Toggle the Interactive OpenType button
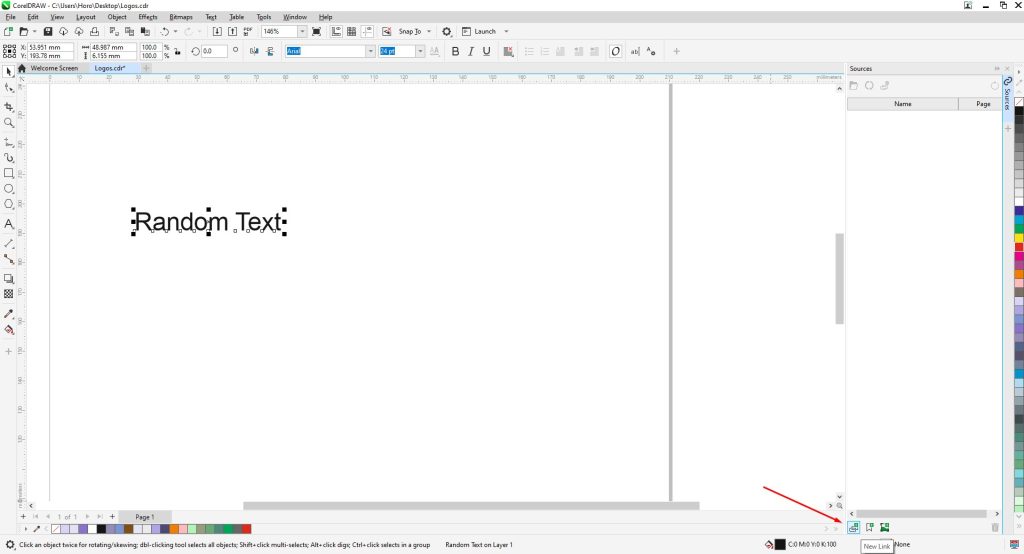The image size is (1024, 554). [615, 51]
